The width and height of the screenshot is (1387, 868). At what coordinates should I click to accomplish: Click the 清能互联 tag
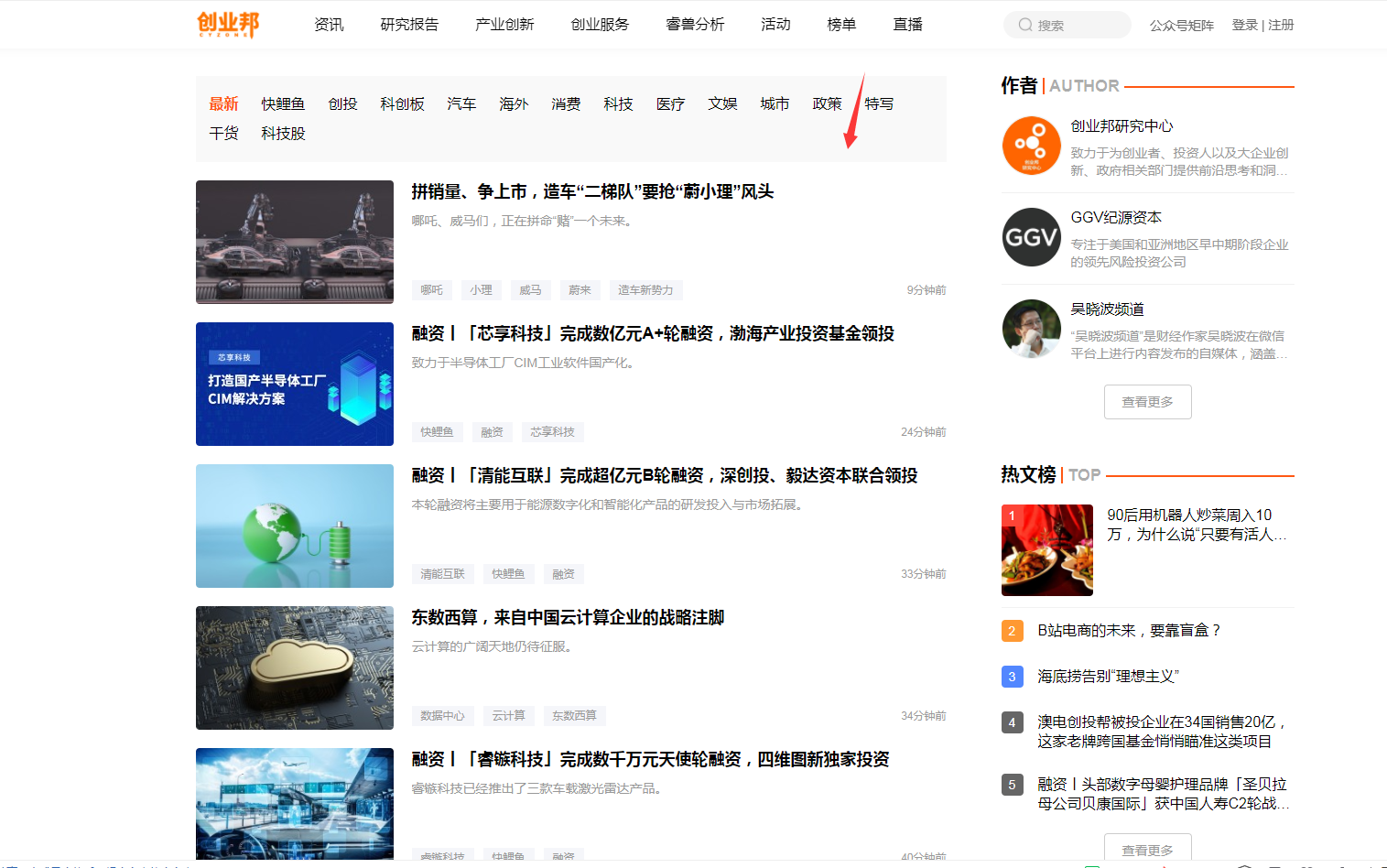coord(442,574)
